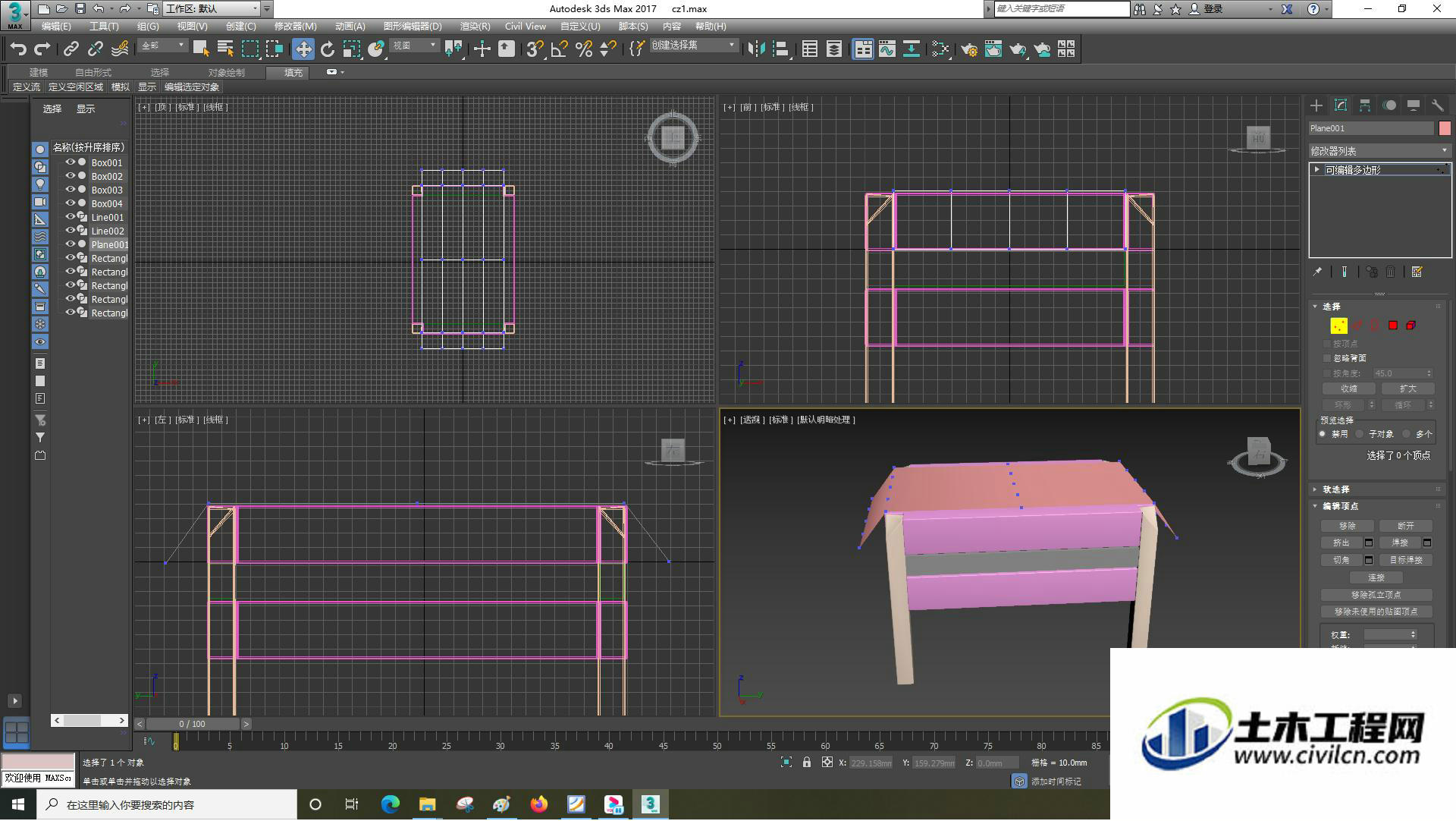Click the Redo arrow in main toolbar

click(42, 49)
